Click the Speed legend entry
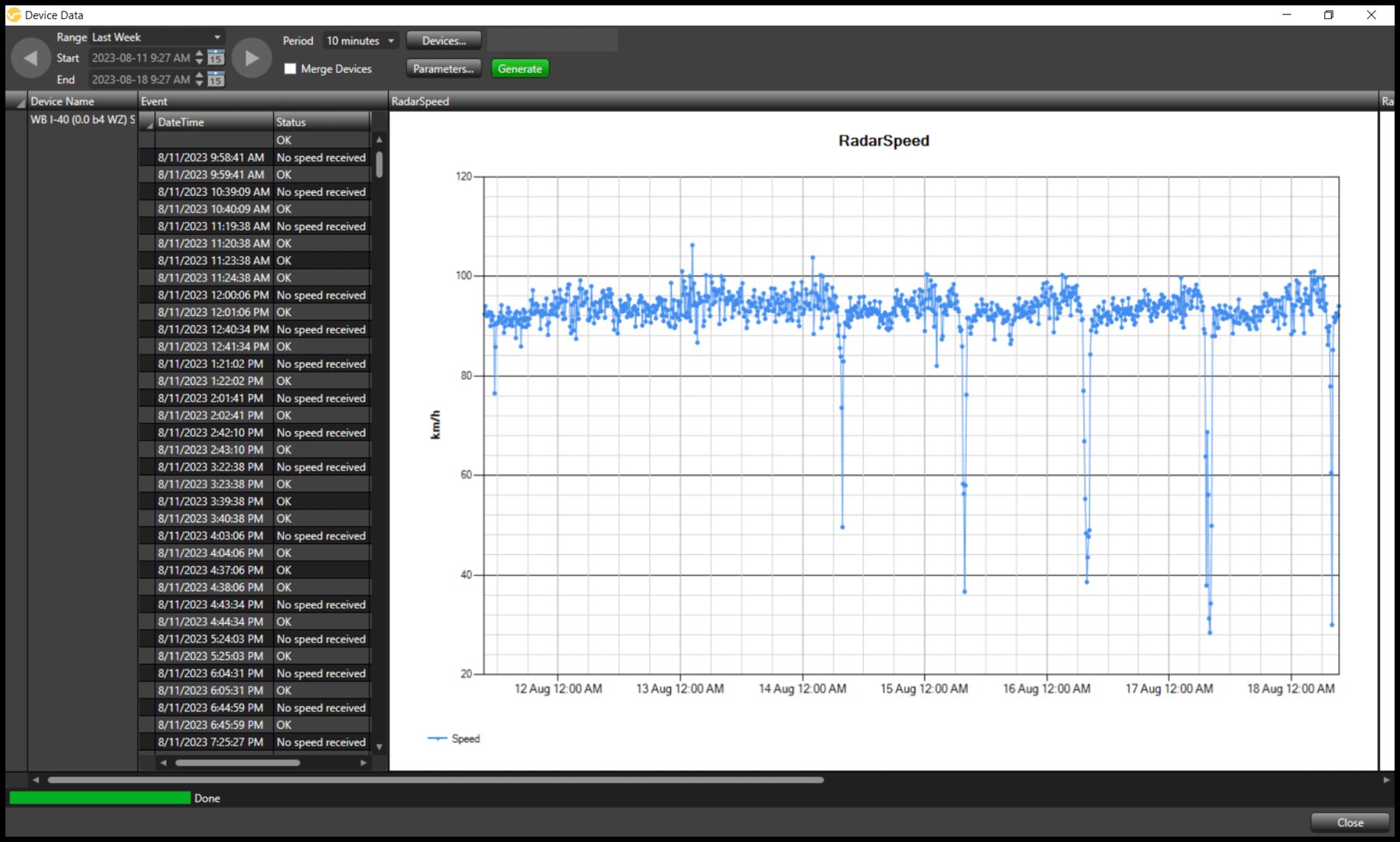 tap(454, 739)
